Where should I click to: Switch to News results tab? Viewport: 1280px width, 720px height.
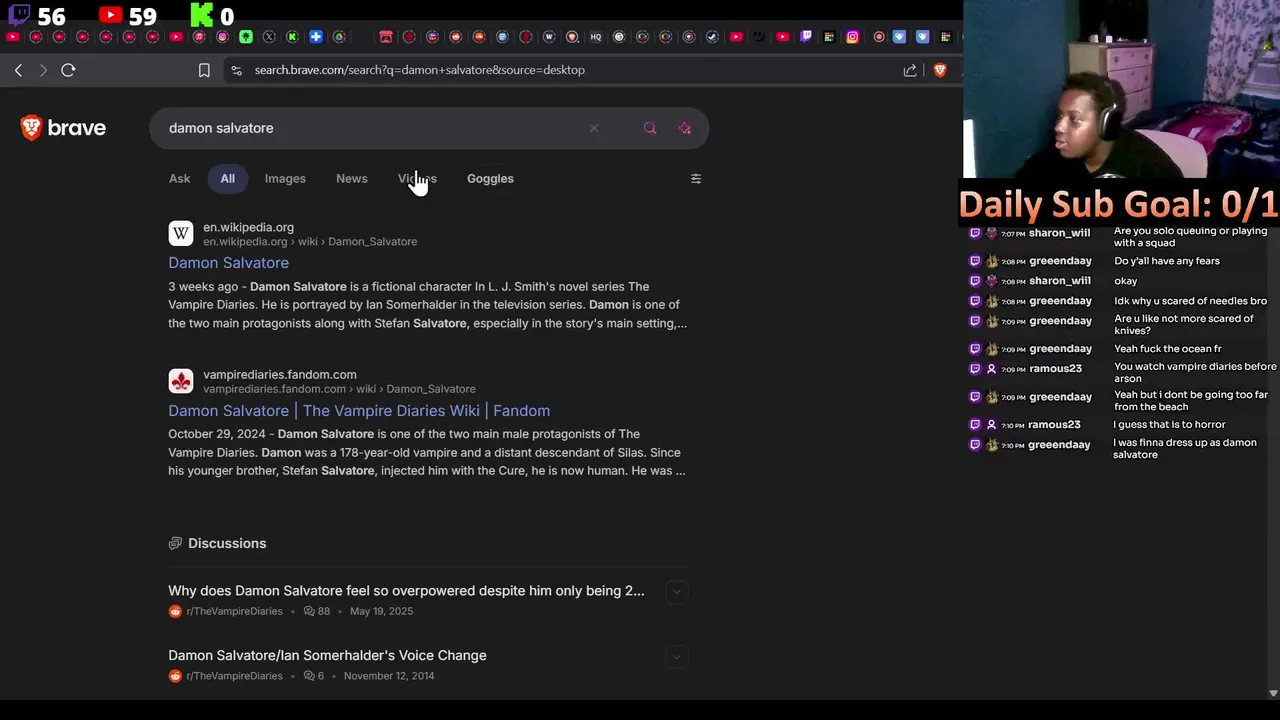click(x=352, y=178)
